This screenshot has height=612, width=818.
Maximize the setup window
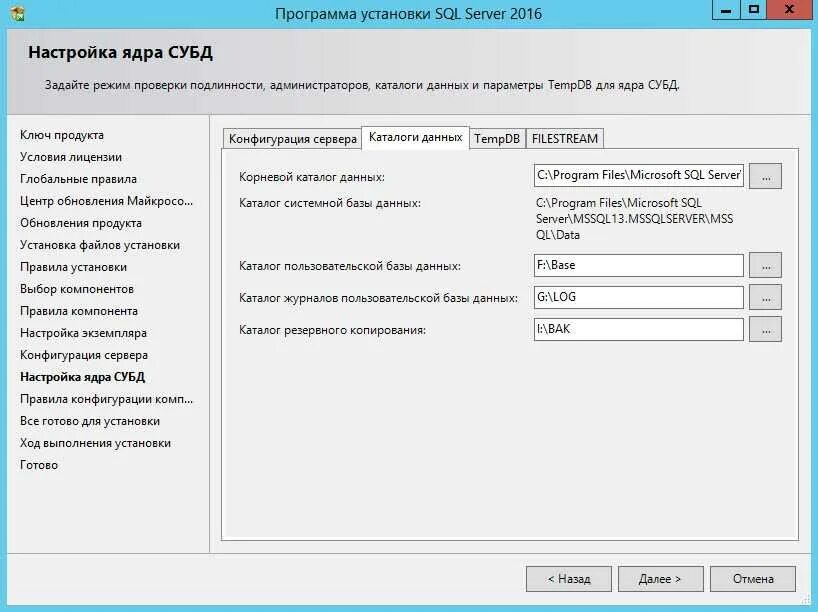click(752, 10)
